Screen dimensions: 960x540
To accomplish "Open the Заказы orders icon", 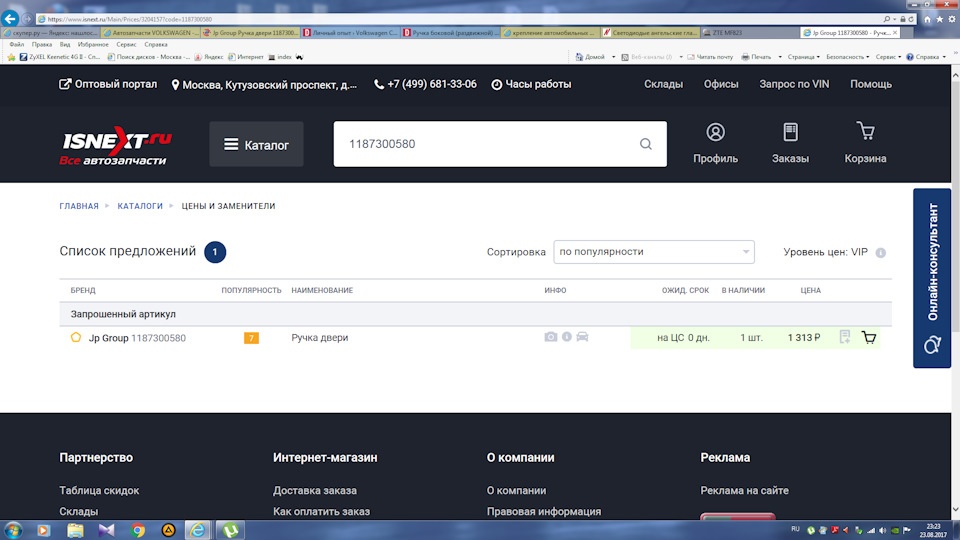I will pyautogui.click(x=790, y=143).
